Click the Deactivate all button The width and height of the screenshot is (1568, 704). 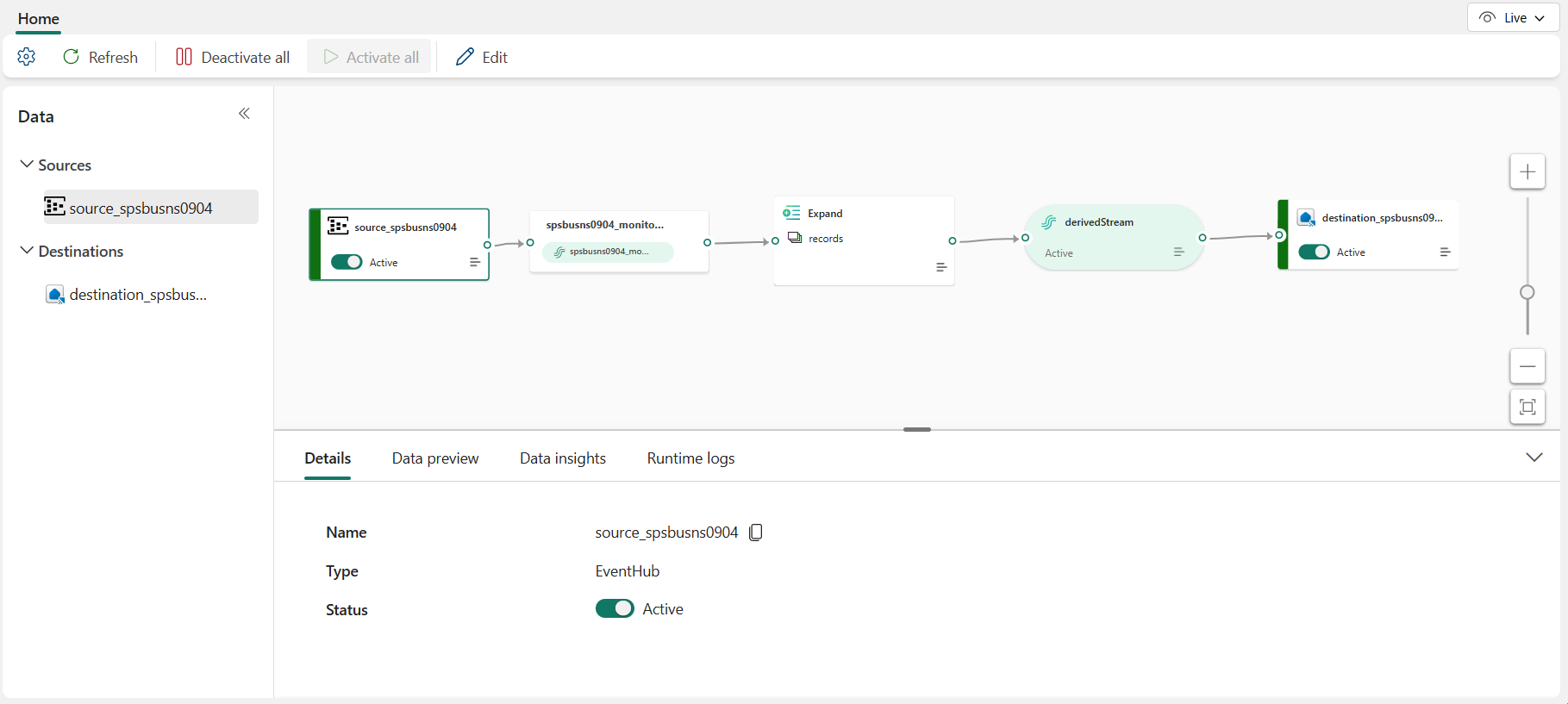click(233, 57)
